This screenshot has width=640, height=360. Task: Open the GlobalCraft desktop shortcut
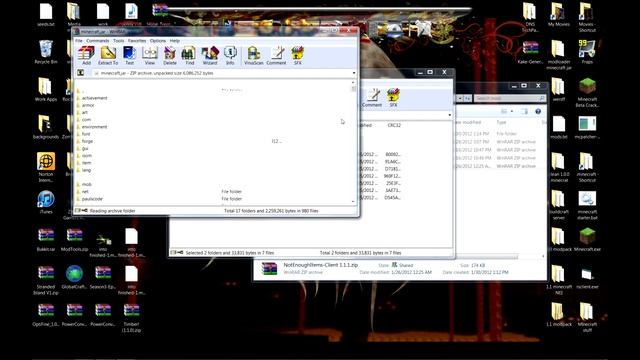point(74,277)
